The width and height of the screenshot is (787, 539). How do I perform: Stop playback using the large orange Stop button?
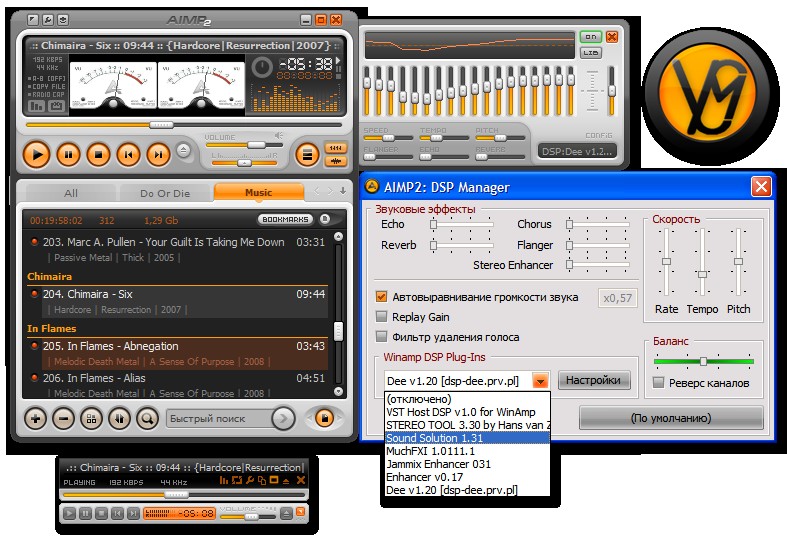pos(98,155)
